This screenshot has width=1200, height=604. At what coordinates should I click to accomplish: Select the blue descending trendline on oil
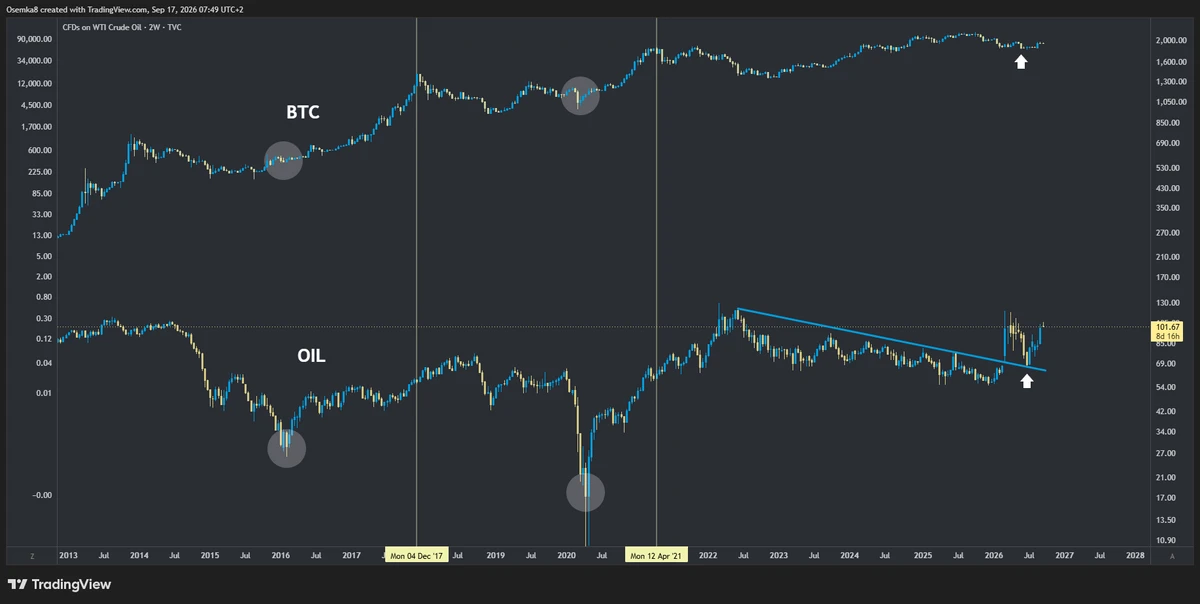(x=892, y=340)
